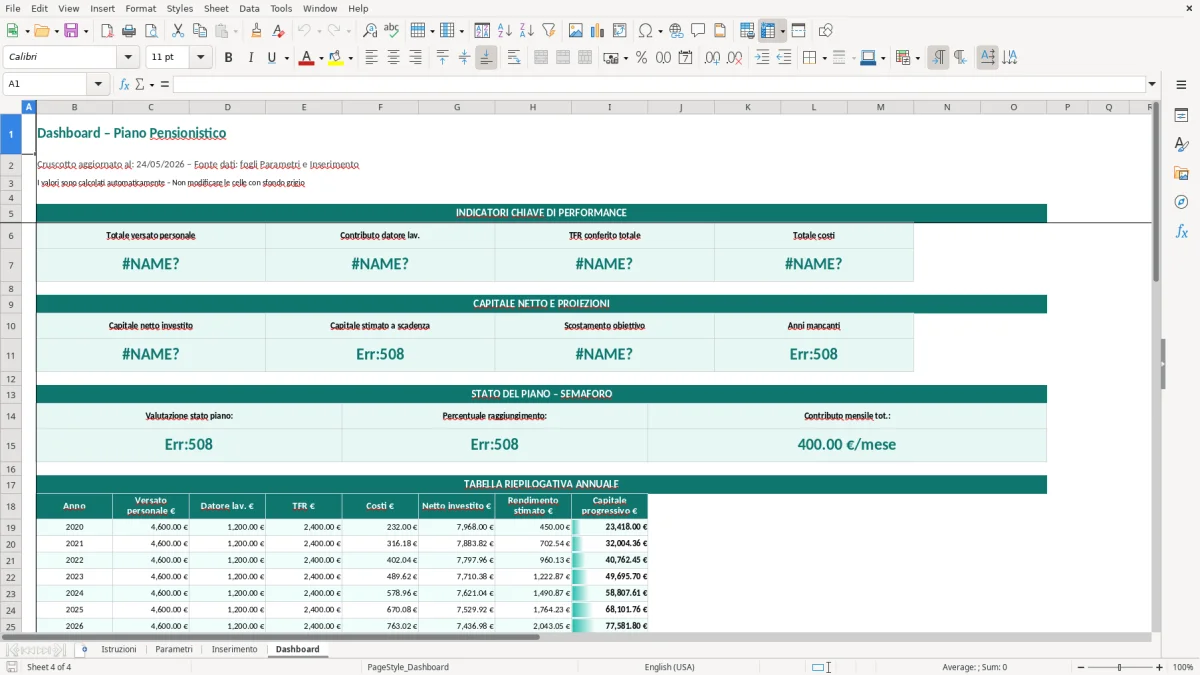Viewport: 1200px width, 675px height.
Task: Select row 7 header
Action: pyautogui.click(x=11, y=265)
